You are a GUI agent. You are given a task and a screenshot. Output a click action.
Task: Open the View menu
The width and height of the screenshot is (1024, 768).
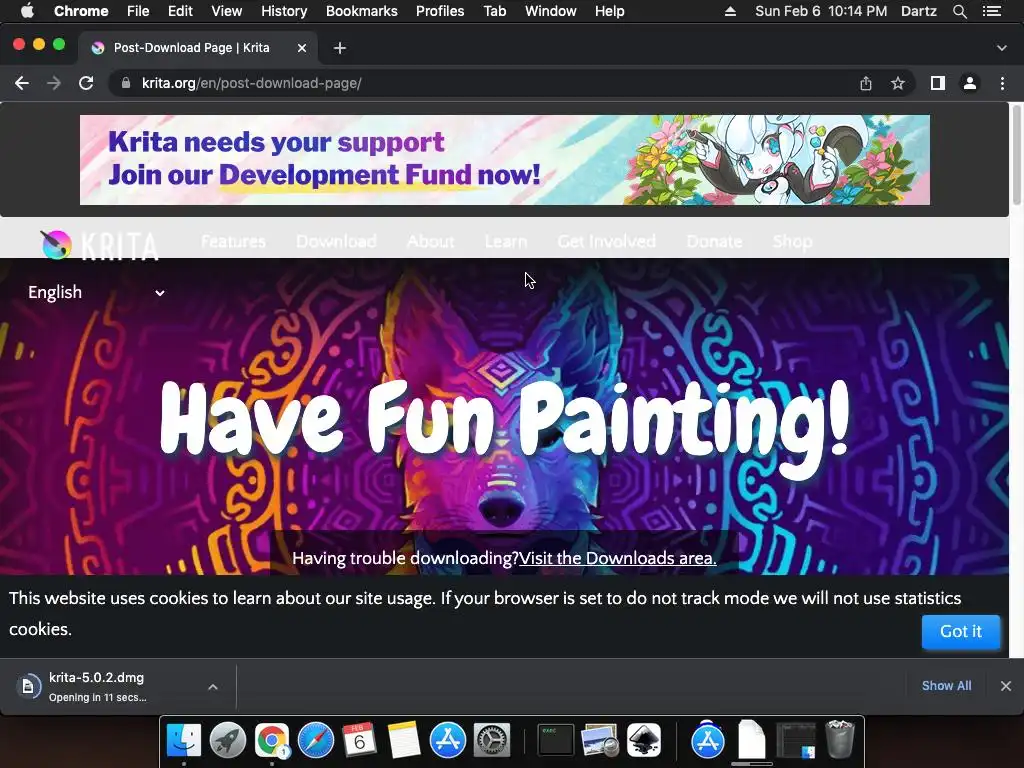click(x=227, y=11)
